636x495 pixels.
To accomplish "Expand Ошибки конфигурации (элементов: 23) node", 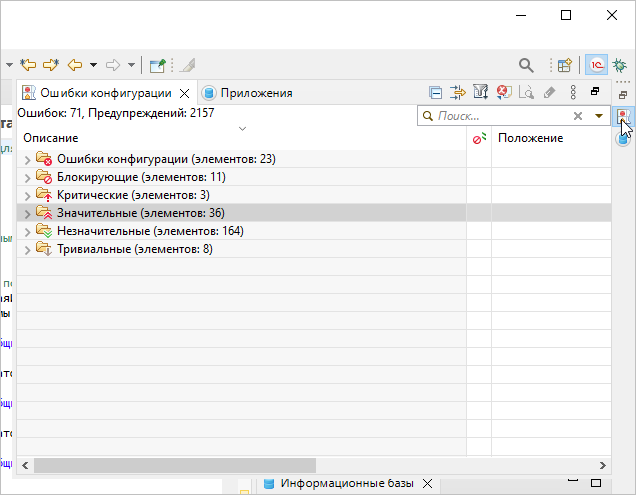I will [27, 159].
